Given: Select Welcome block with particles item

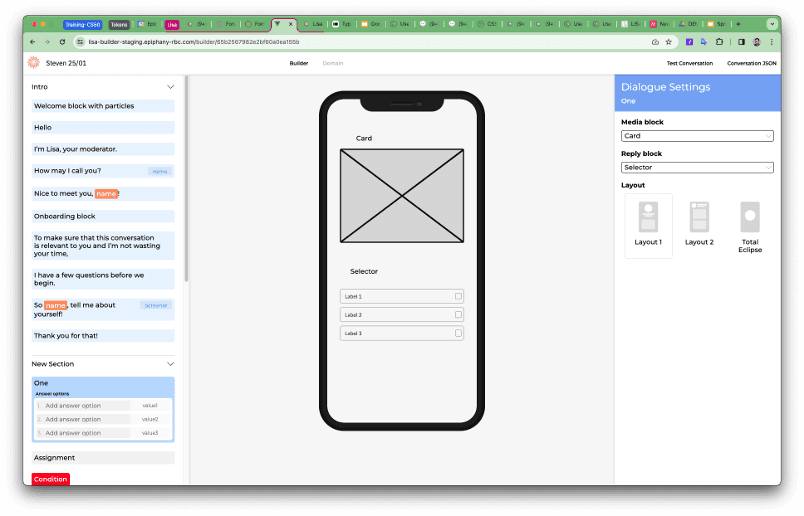Looking at the screenshot, I should (103, 106).
